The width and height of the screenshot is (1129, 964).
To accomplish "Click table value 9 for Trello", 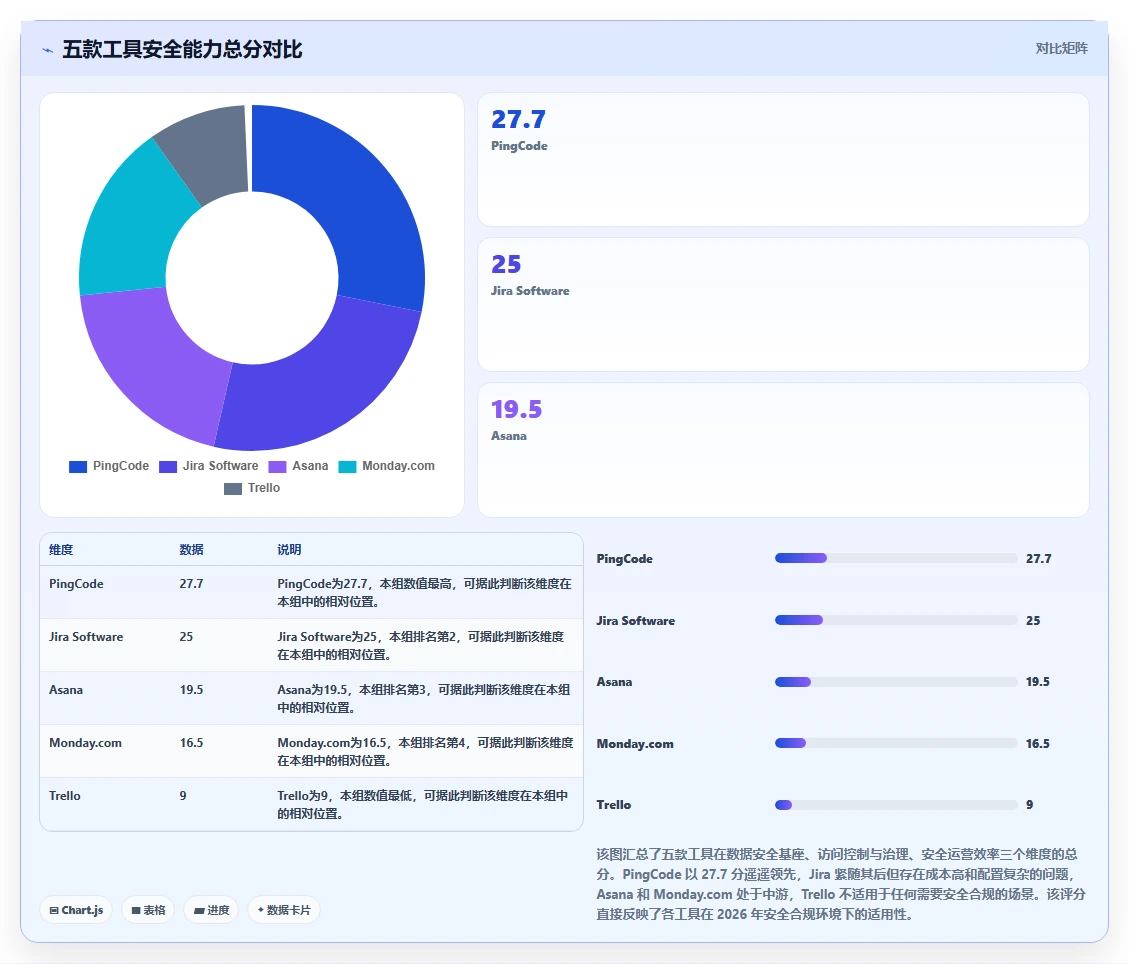I will pos(183,796).
